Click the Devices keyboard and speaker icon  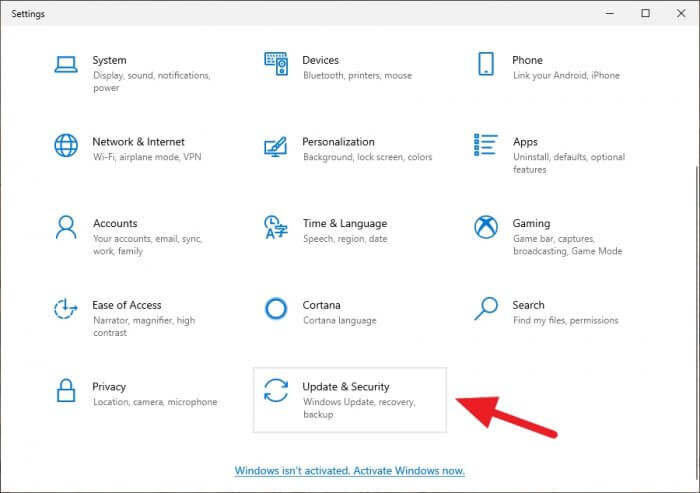point(276,64)
